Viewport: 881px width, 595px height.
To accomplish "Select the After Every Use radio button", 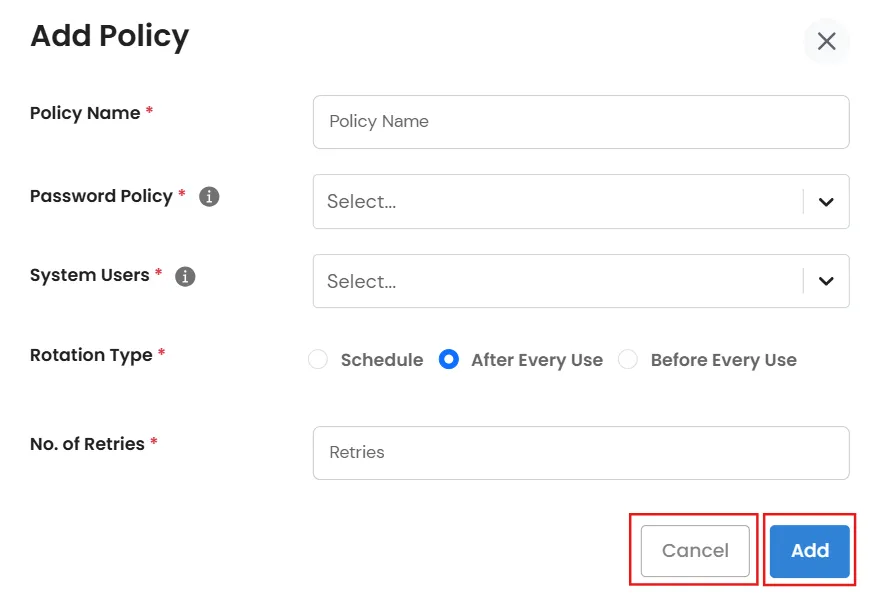I will pos(448,360).
